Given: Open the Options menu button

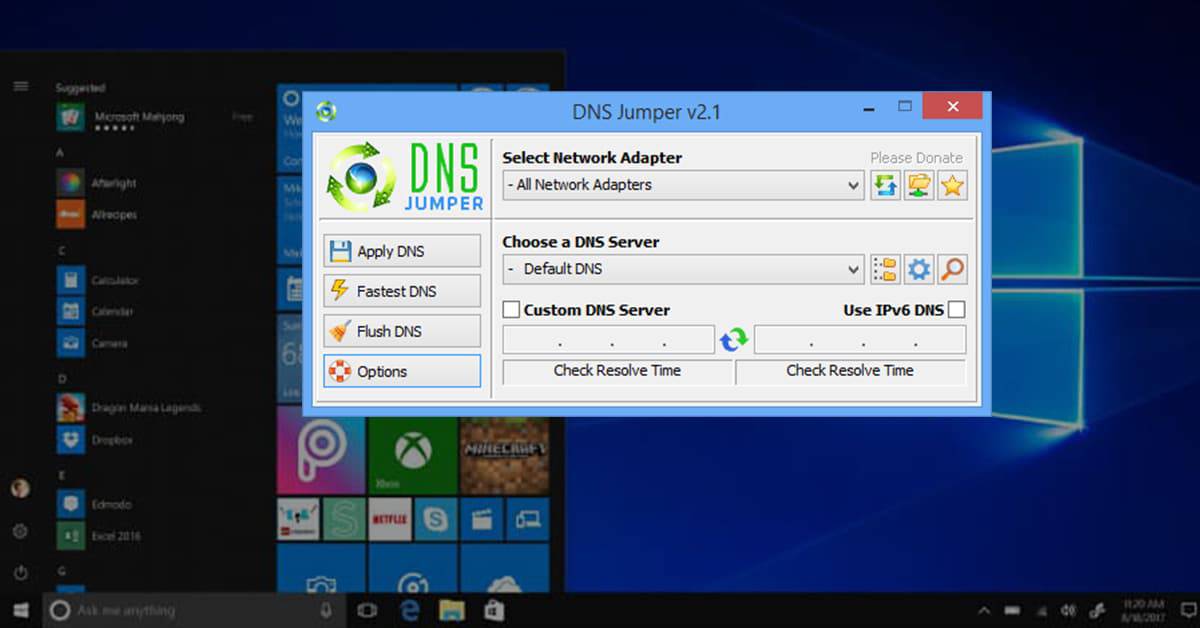Looking at the screenshot, I should click(401, 371).
